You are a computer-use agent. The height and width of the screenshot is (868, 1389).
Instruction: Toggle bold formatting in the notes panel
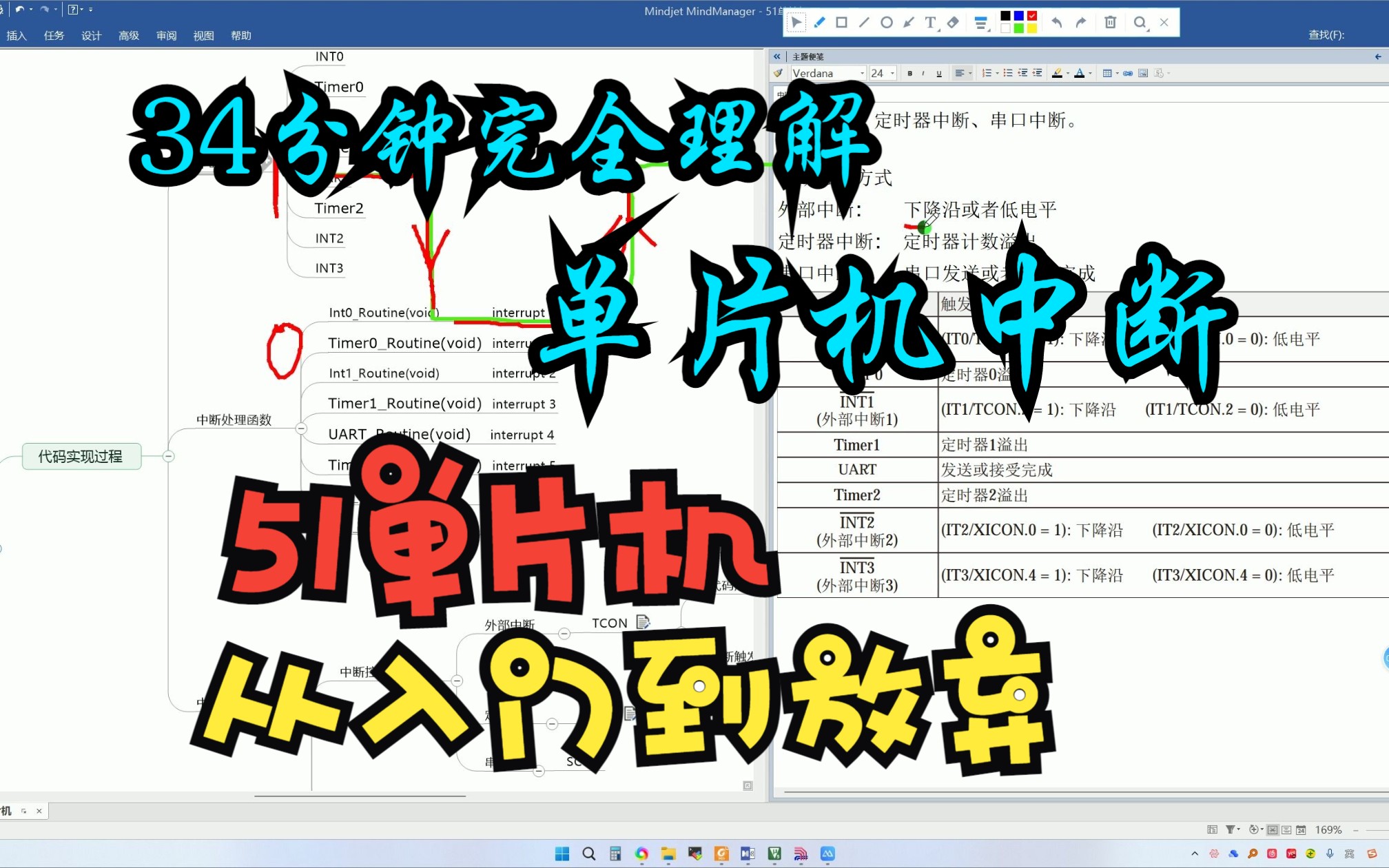click(909, 72)
